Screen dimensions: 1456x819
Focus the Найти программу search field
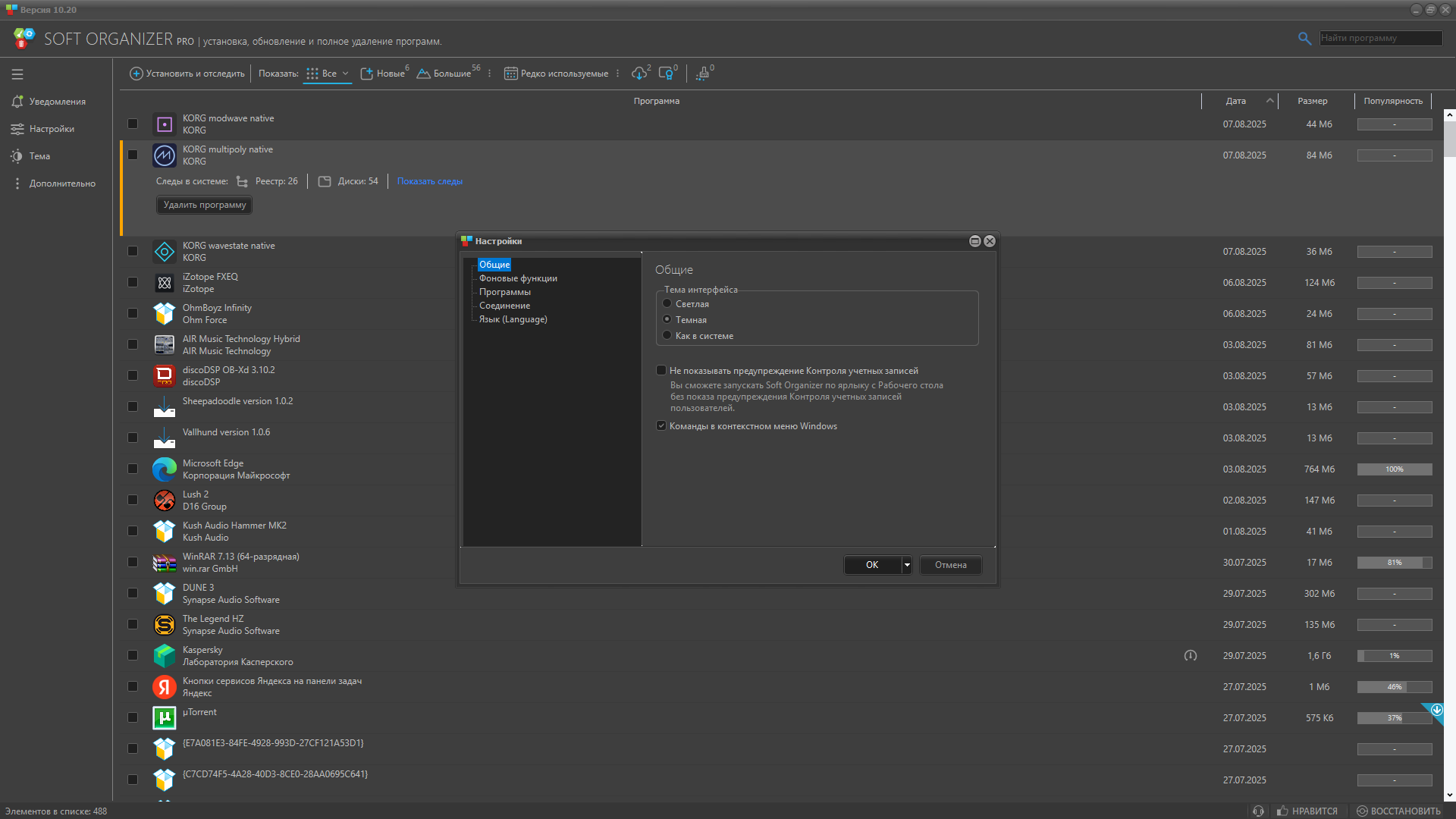(x=1380, y=38)
